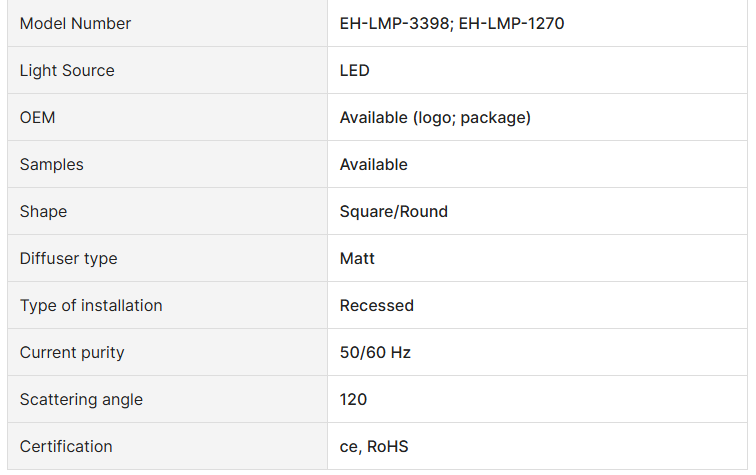Screen dimensions: 756x475
Task: Click the Current purity label
Action: point(72,352)
